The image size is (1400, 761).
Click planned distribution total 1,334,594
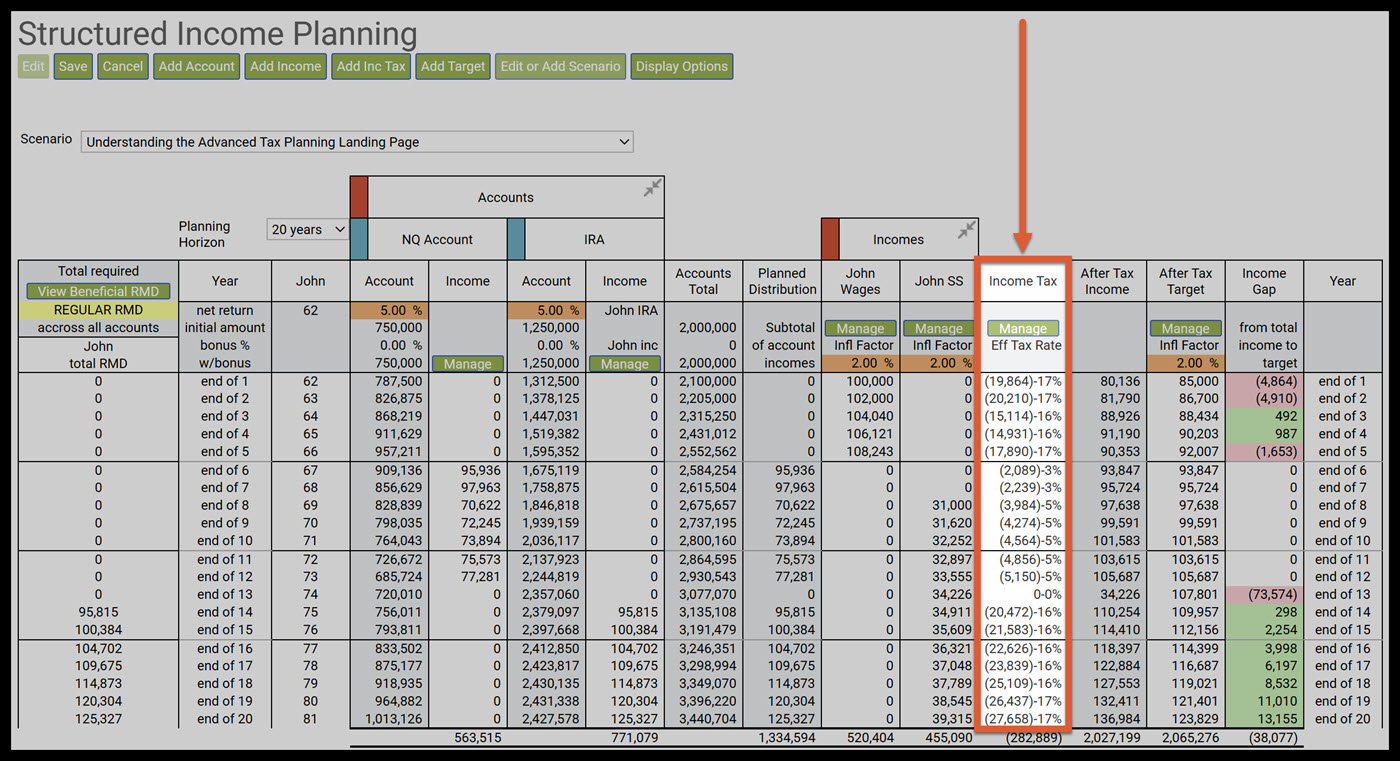click(787, 738)
